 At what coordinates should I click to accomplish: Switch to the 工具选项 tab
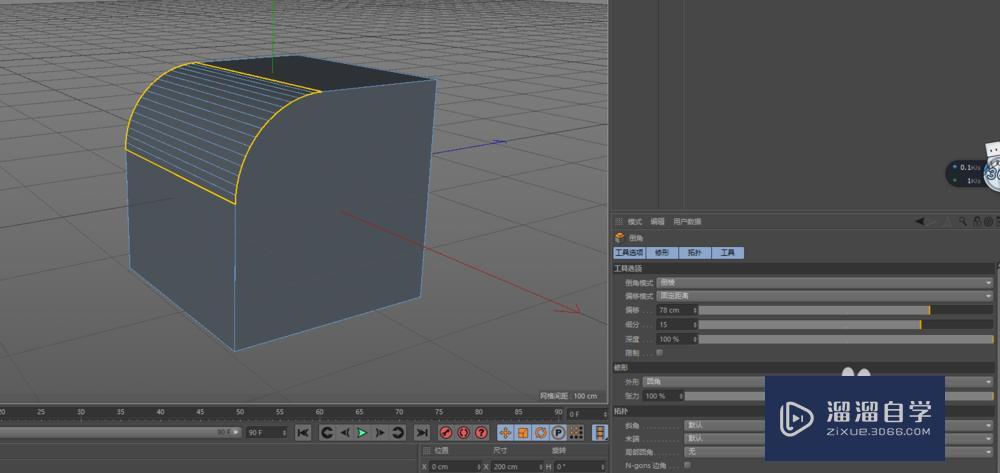pos(629,253)
